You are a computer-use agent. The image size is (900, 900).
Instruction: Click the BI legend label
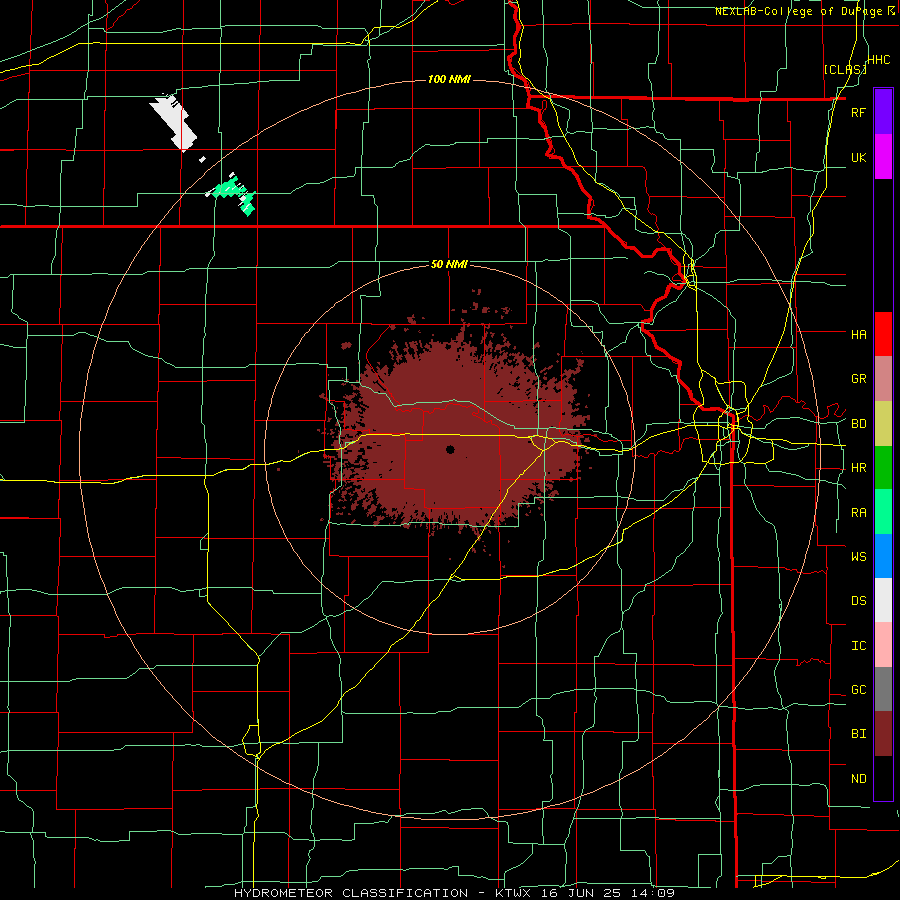[858, 734]
